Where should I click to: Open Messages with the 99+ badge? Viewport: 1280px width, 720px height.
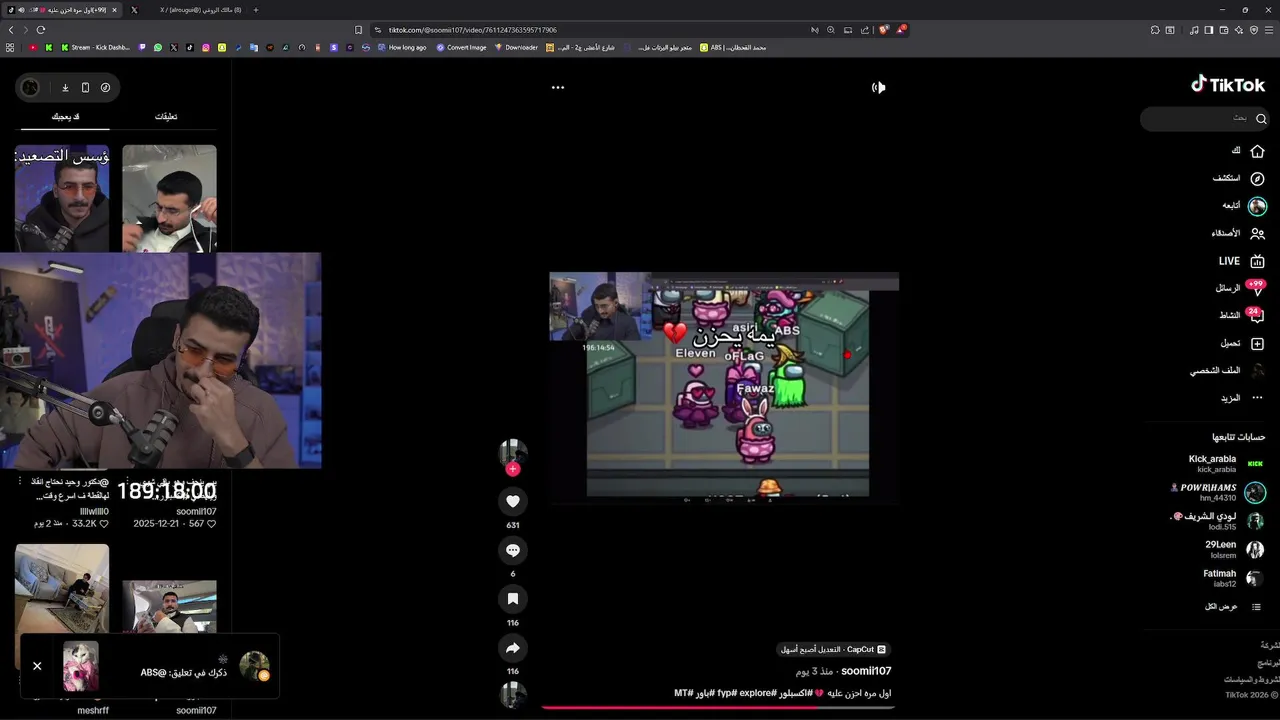click(x=1240, y=288)
